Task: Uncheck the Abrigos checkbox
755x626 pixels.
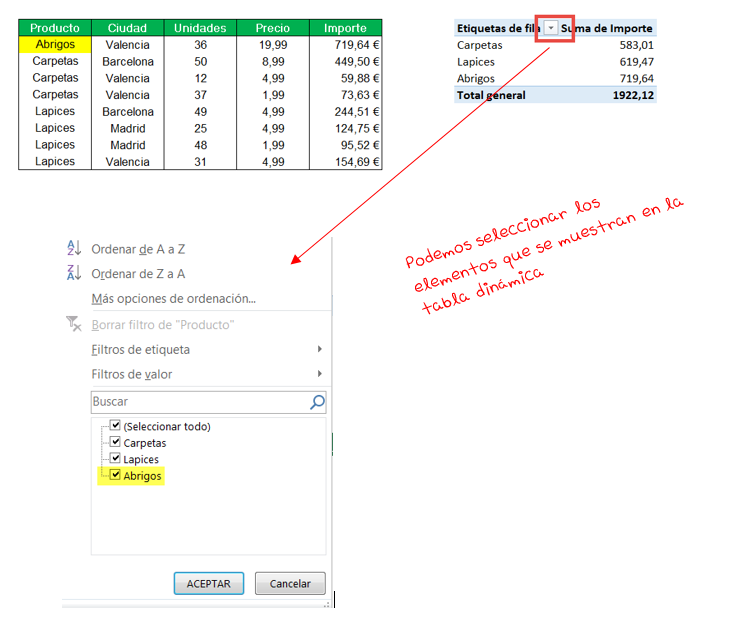Action: (116, 474)
